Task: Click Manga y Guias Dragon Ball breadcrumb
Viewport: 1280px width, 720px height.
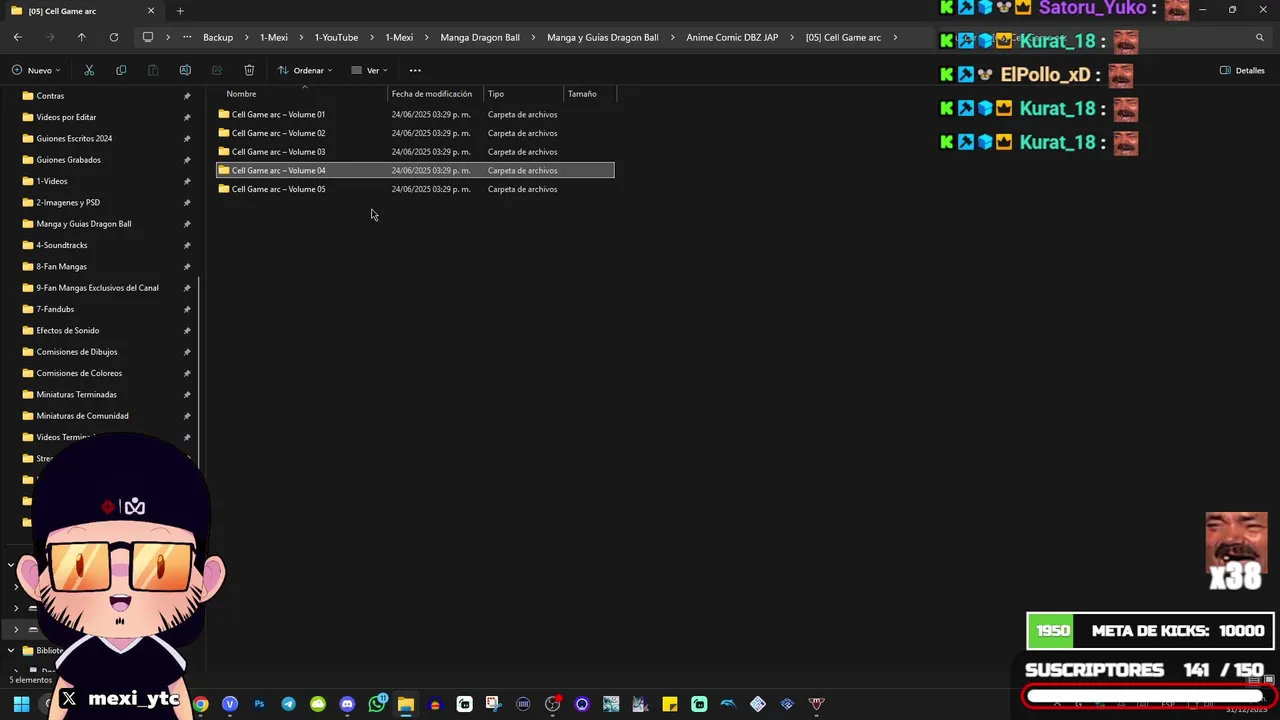Action: tap(603, 38)
